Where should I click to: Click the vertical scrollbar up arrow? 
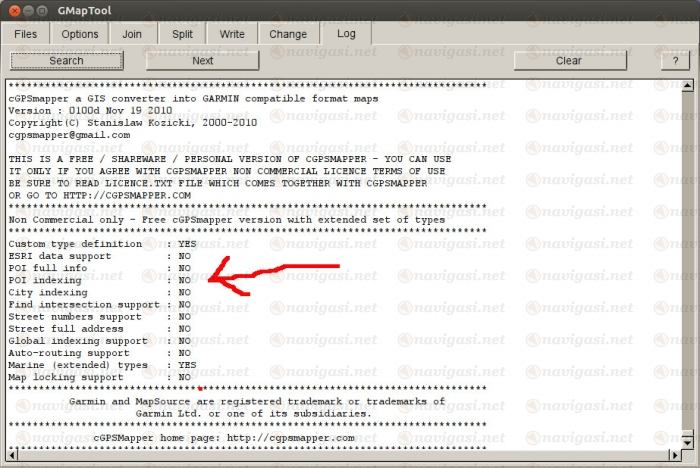pyautogui.click(x=688, y=87)
